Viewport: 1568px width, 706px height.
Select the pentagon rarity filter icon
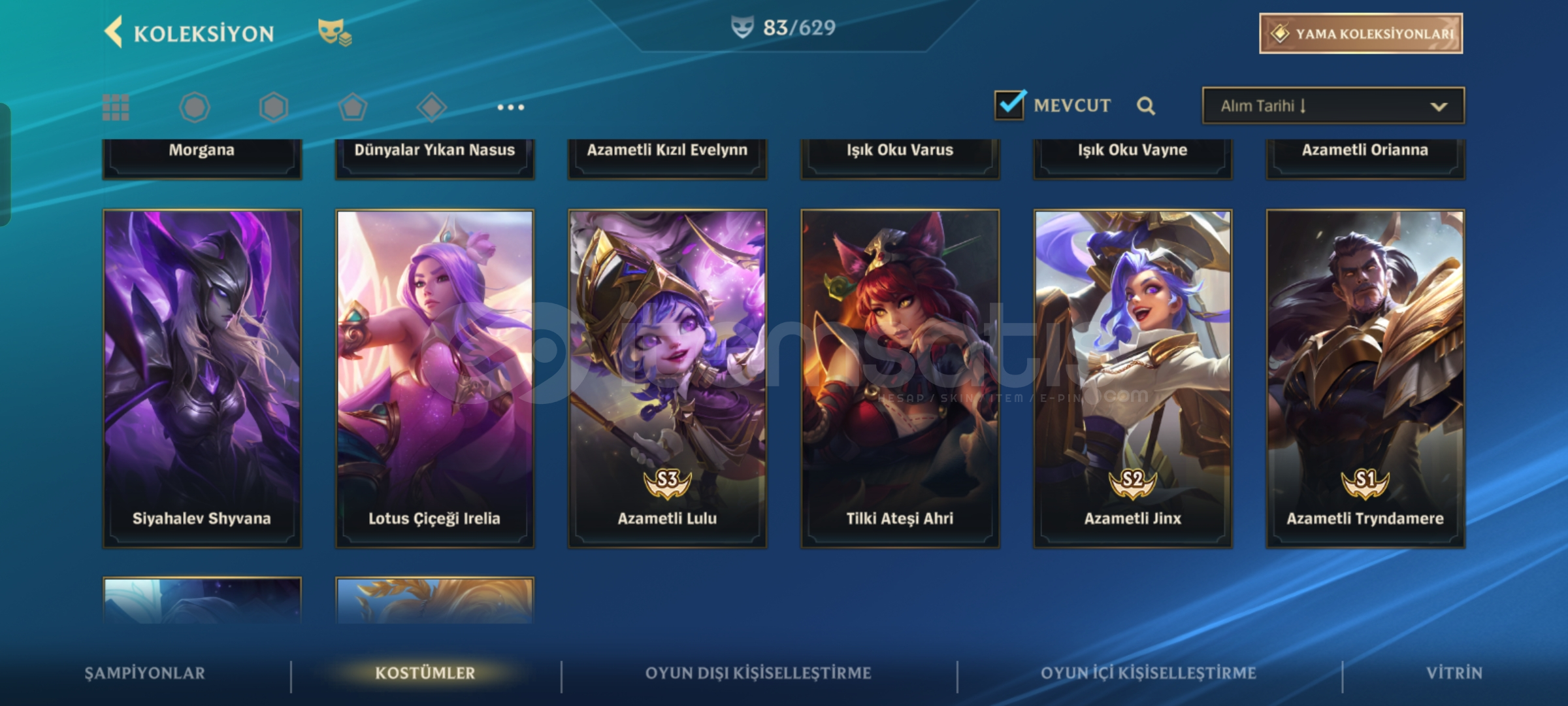[352, 107]
